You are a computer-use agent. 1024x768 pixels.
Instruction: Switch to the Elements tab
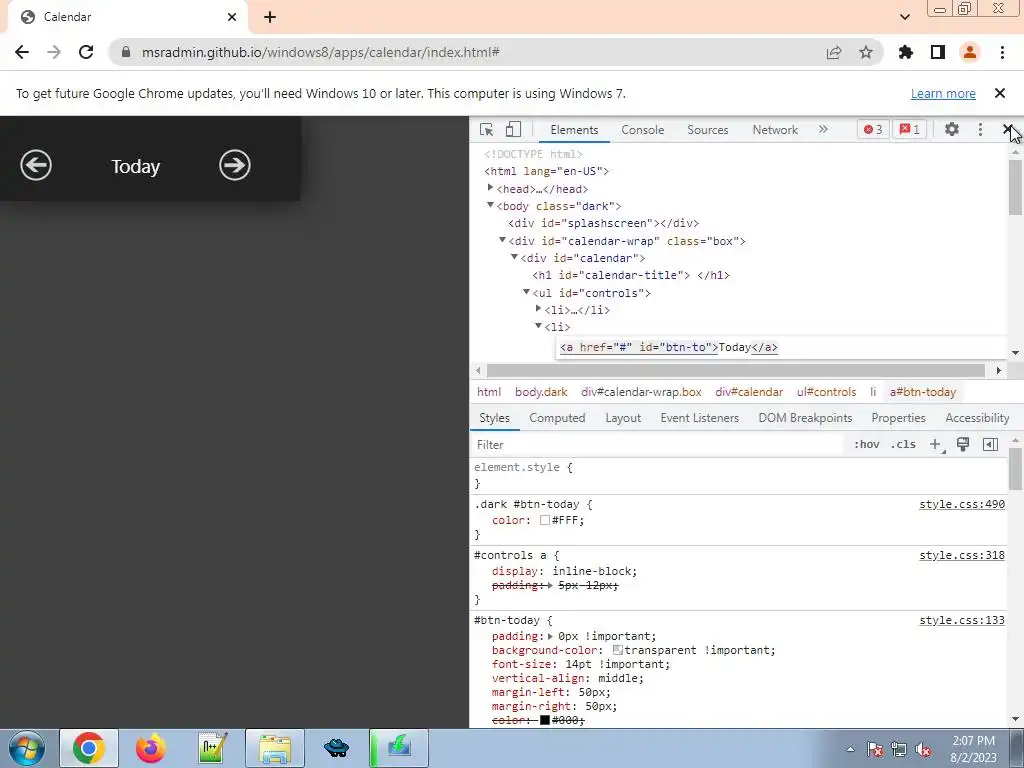(x=574, y=129)
